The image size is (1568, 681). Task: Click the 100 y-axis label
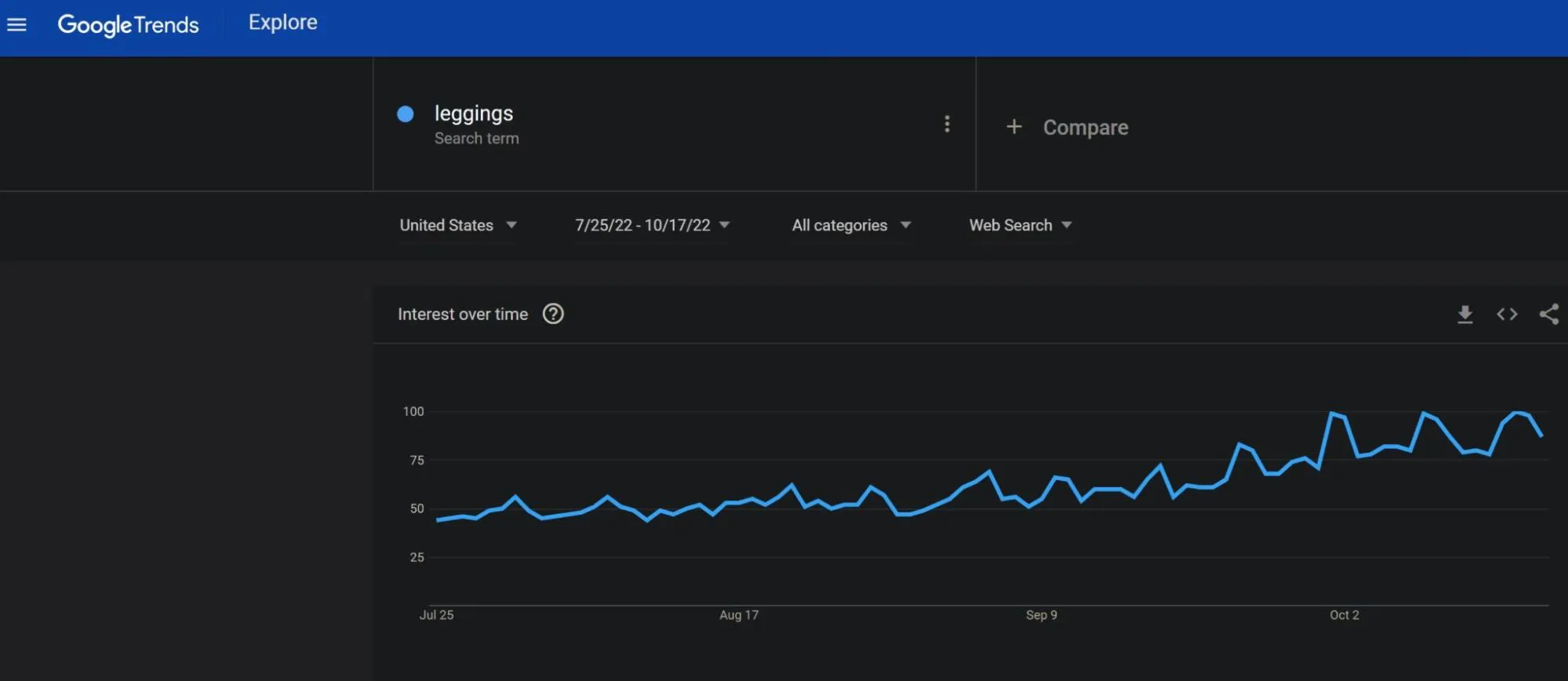pyautogui.click(x=413, y=411)
